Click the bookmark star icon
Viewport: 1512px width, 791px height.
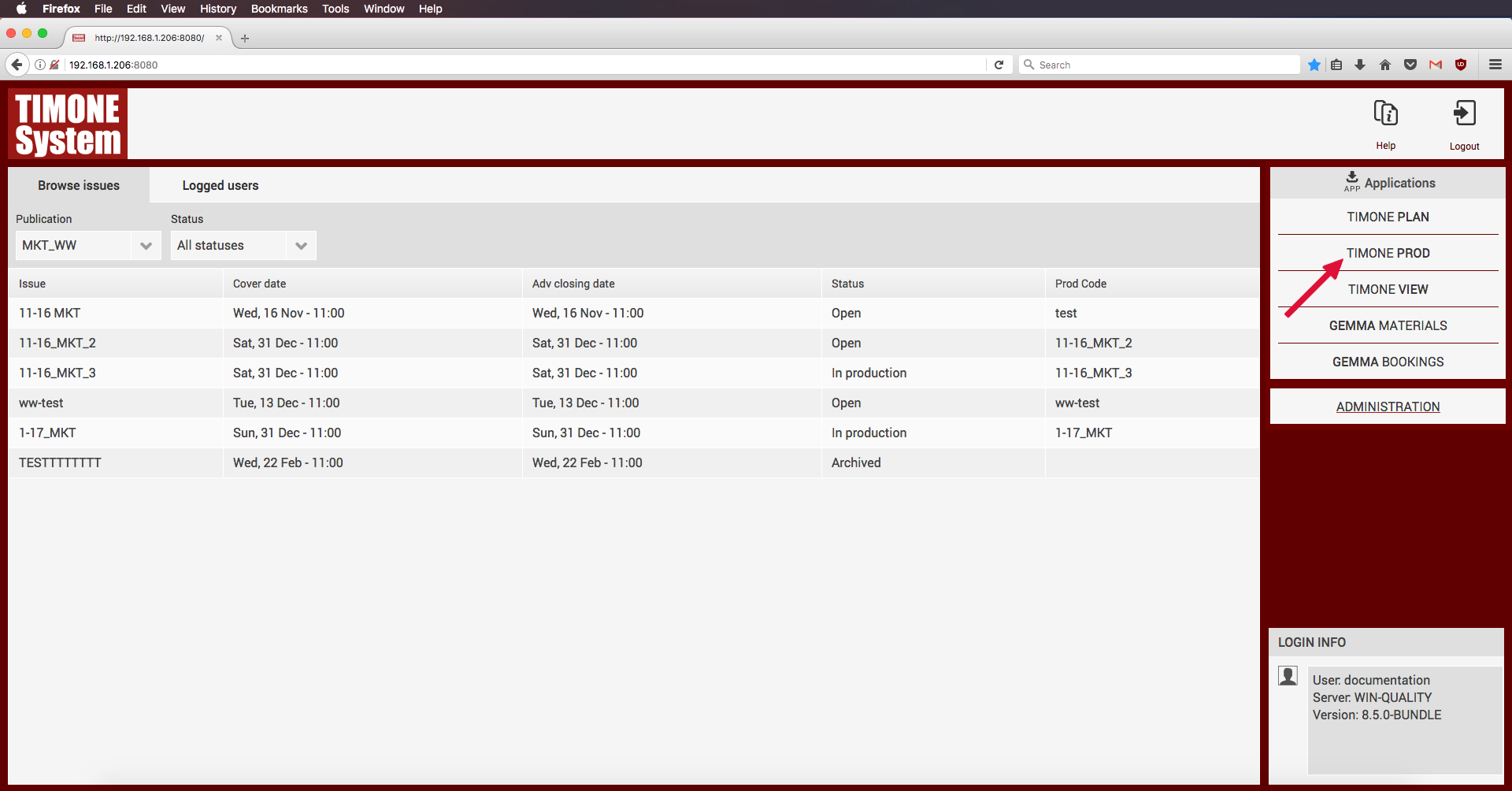click(x=1314, y=65)
